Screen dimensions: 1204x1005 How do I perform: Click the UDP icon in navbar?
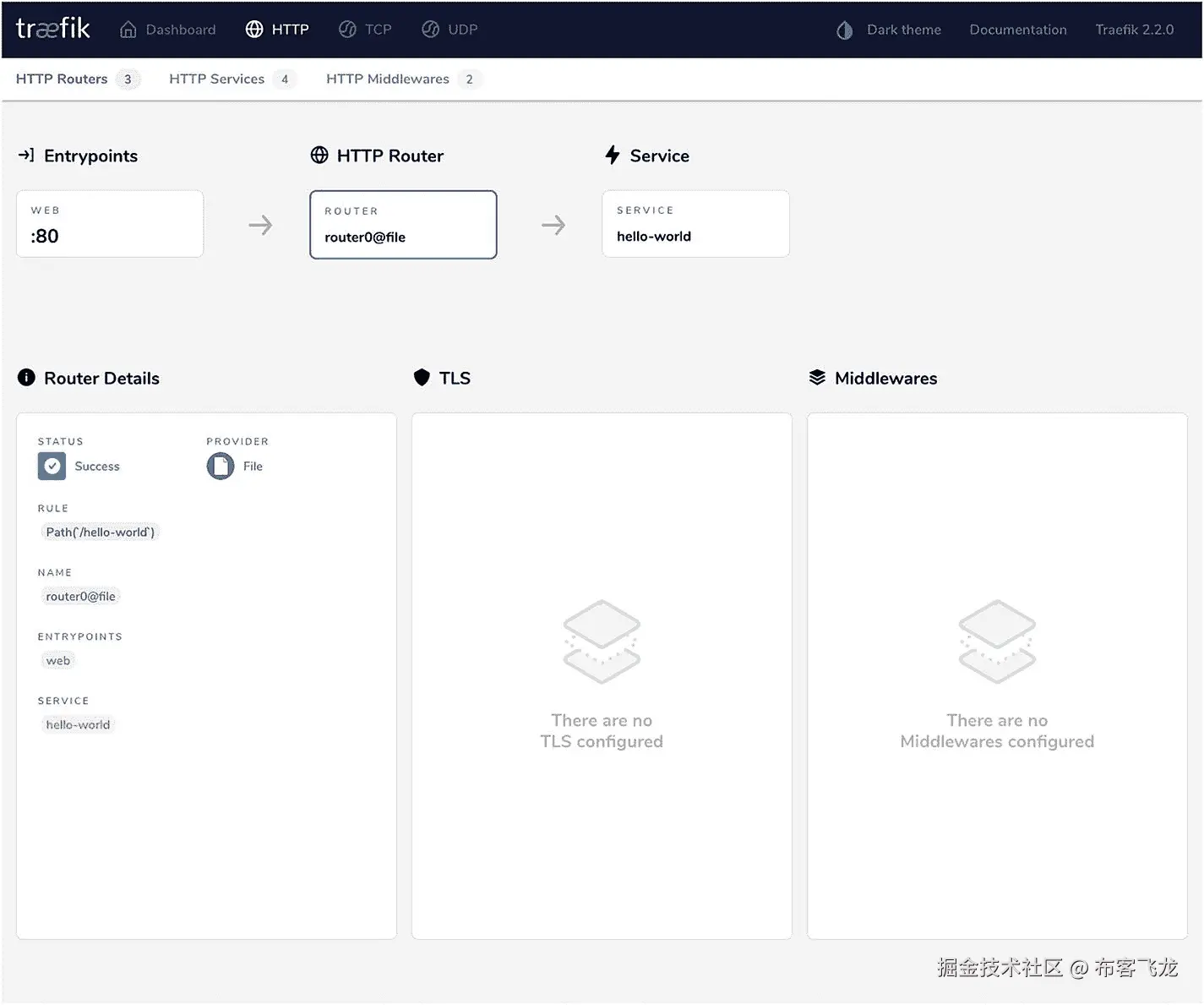point(430,30)
